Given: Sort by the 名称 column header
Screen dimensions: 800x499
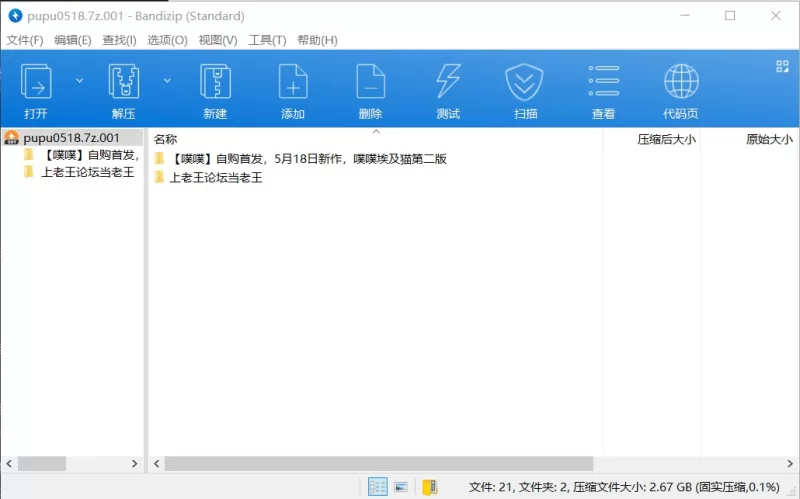Looking at the screenshot, I should point(166,139).
